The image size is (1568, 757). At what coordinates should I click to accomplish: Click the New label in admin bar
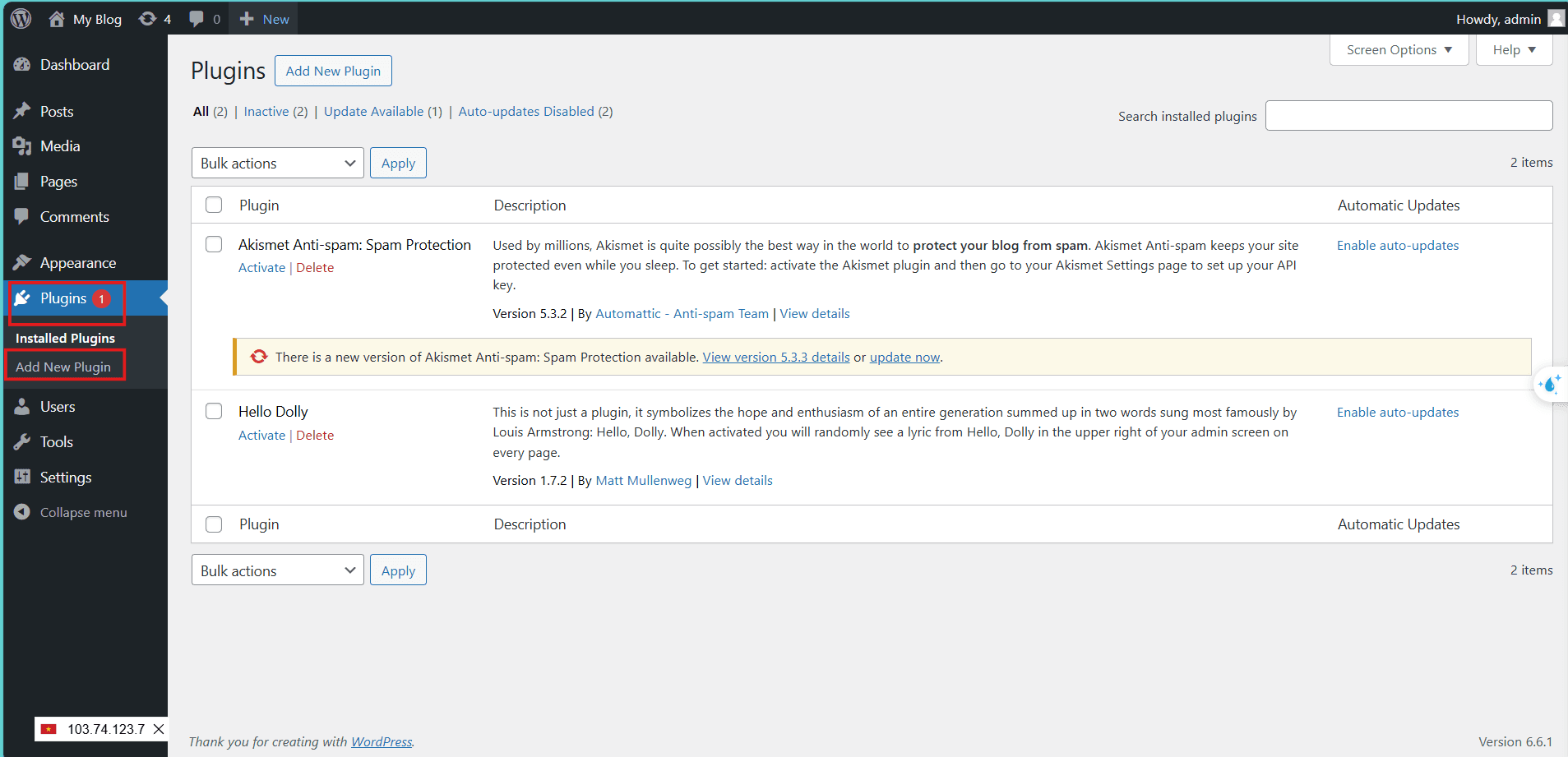275,19
